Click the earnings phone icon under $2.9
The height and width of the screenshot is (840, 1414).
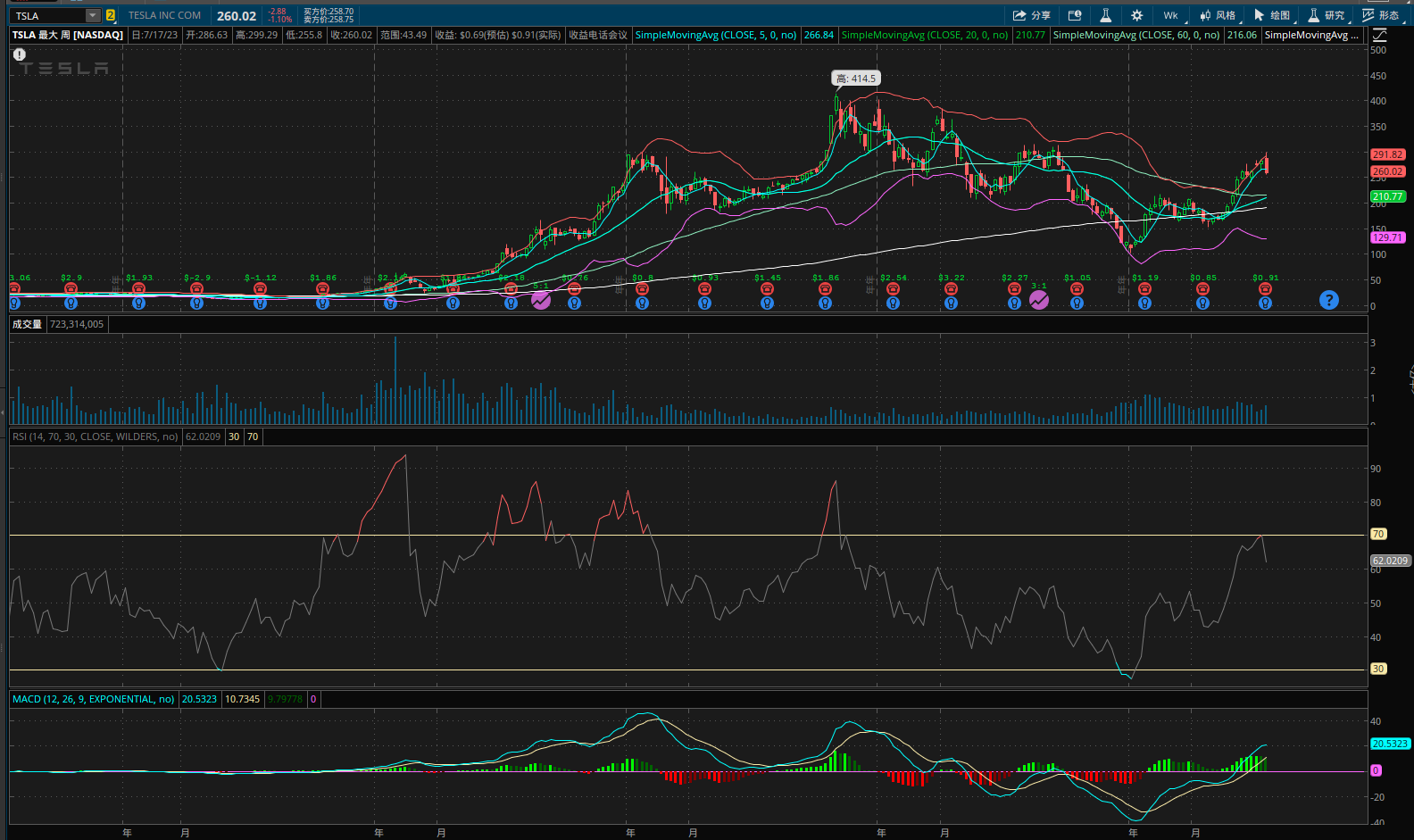click(x=71, y=289)
